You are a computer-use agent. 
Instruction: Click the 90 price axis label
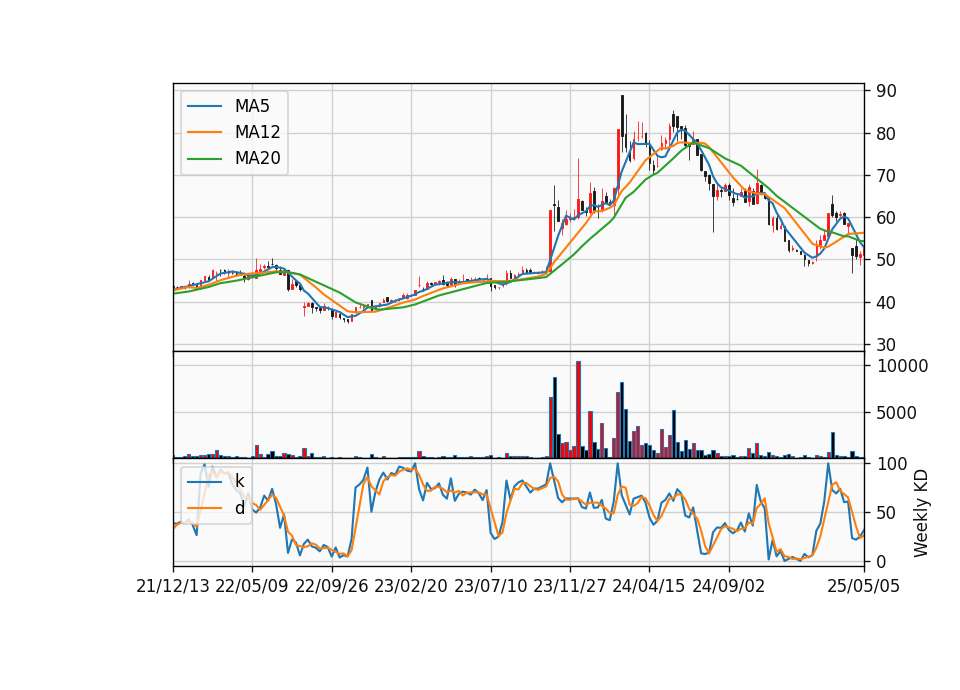tap(886, 91)
